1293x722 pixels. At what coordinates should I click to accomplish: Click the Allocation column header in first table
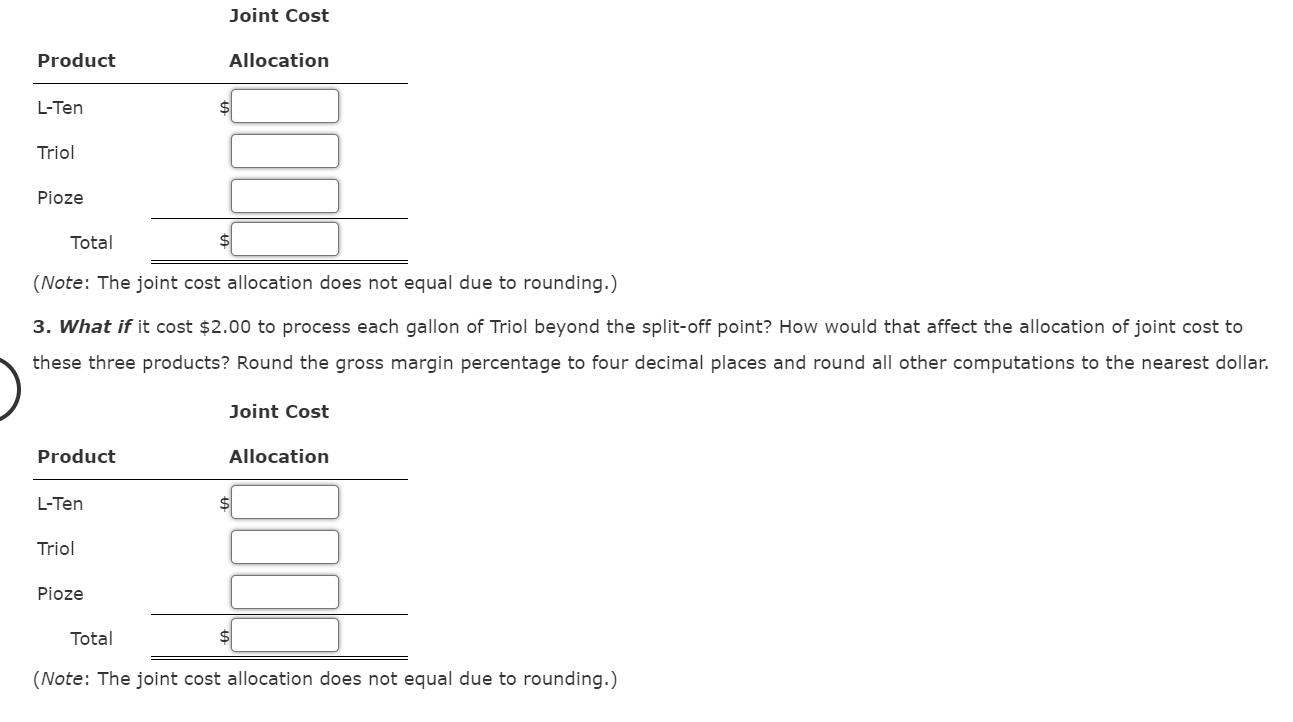(x=279, y=60)
